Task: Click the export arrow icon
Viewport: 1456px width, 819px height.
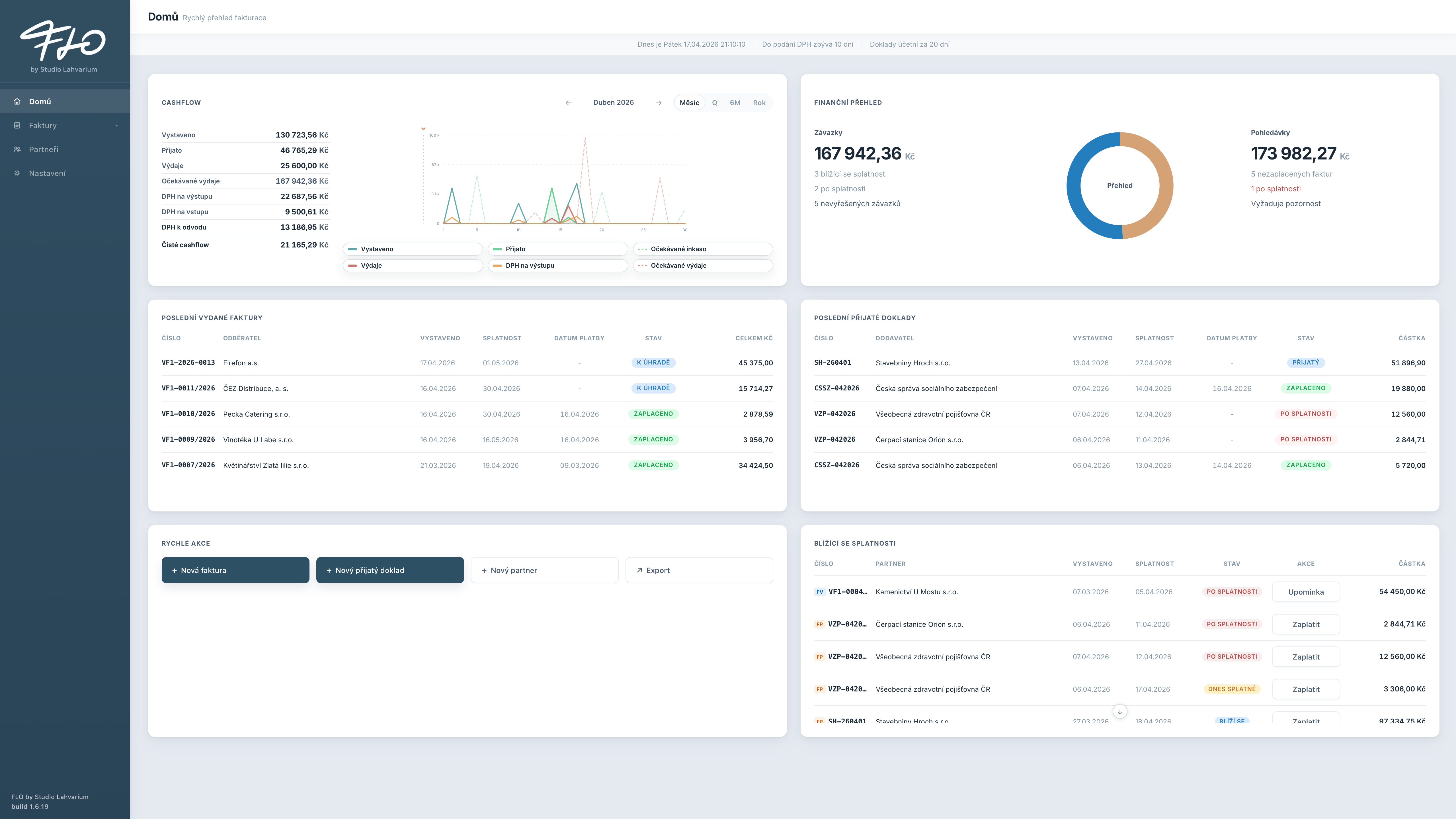Action: click(x=639, y=570)
